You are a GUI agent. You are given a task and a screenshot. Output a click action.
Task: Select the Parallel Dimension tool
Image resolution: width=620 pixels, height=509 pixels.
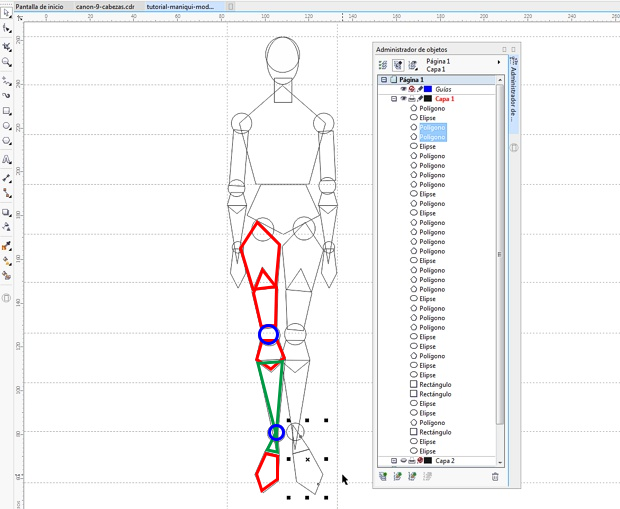(6, 178)
